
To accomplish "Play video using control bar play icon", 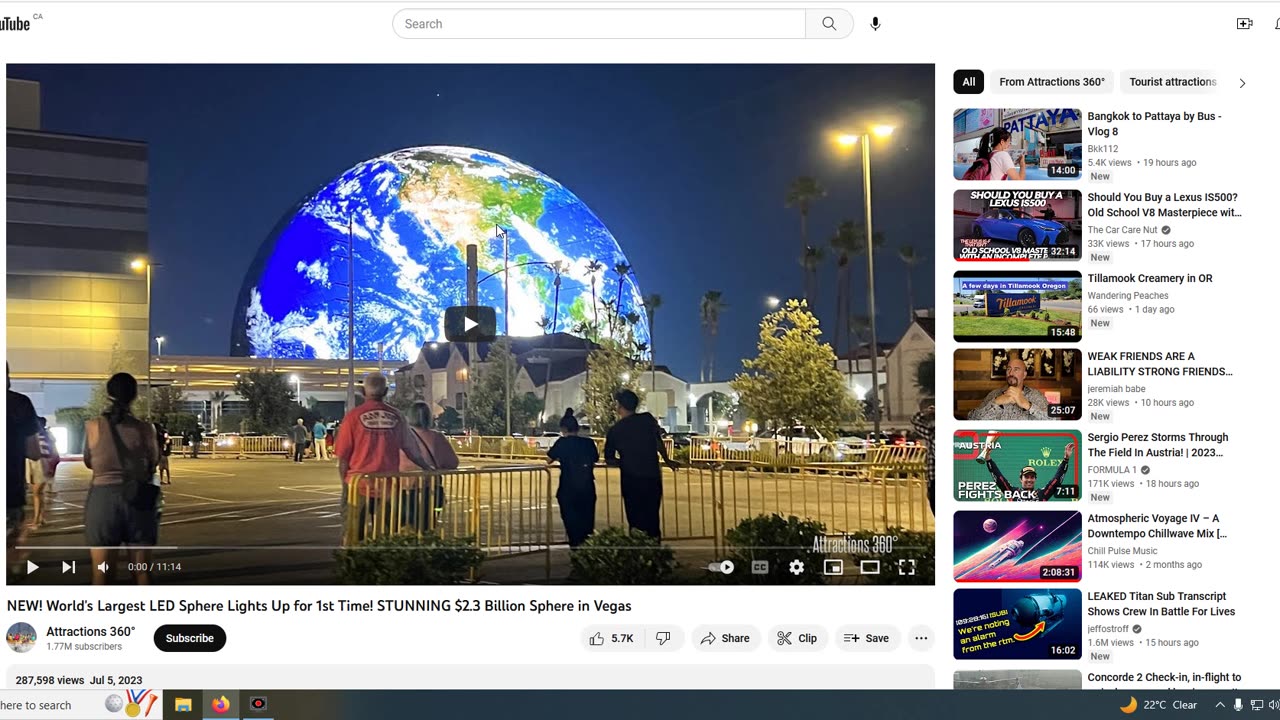I will click(x=32, y=567).
